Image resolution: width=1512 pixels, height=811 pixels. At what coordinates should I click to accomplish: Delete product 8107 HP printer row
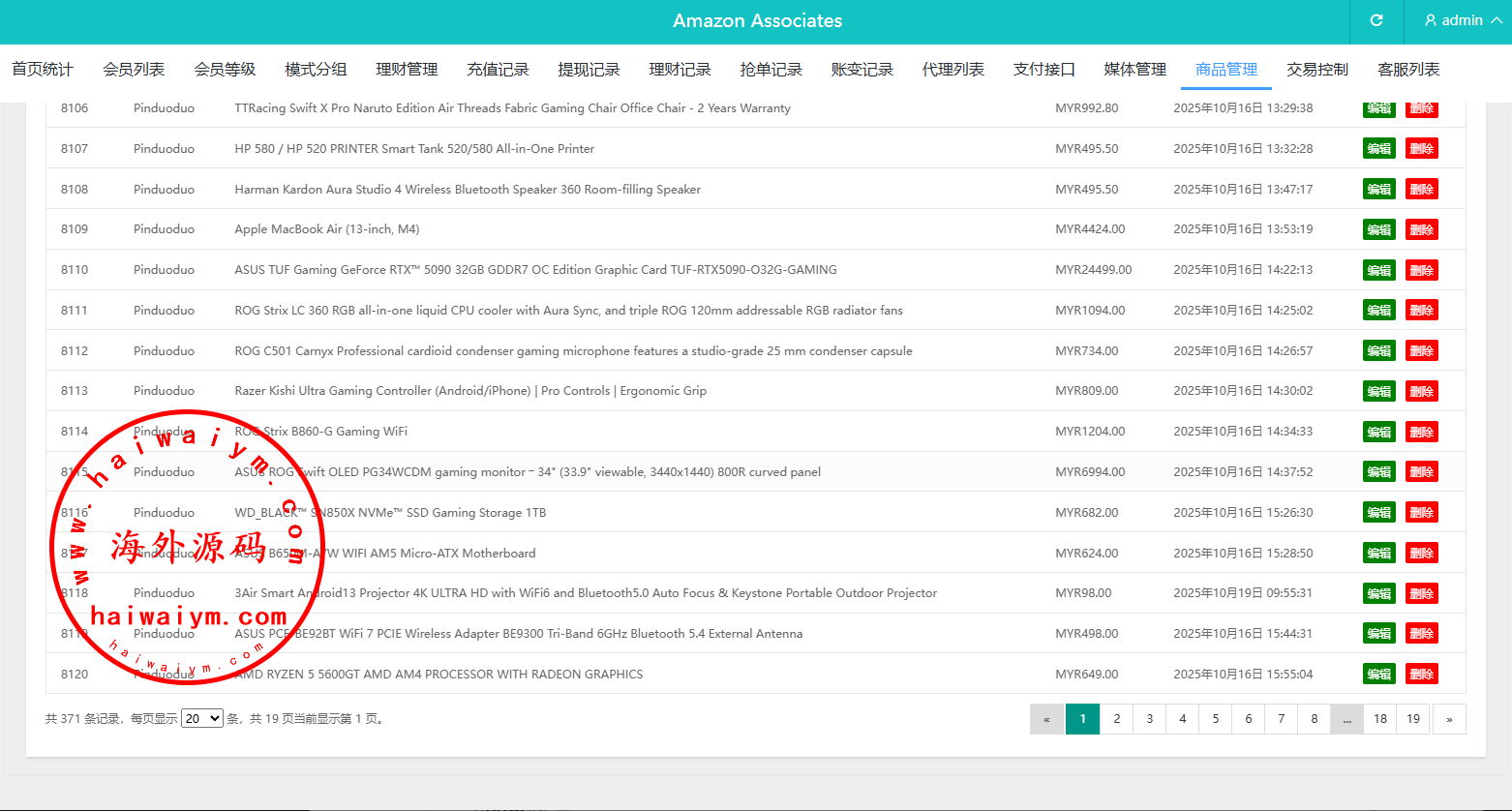pos(1421,149)
